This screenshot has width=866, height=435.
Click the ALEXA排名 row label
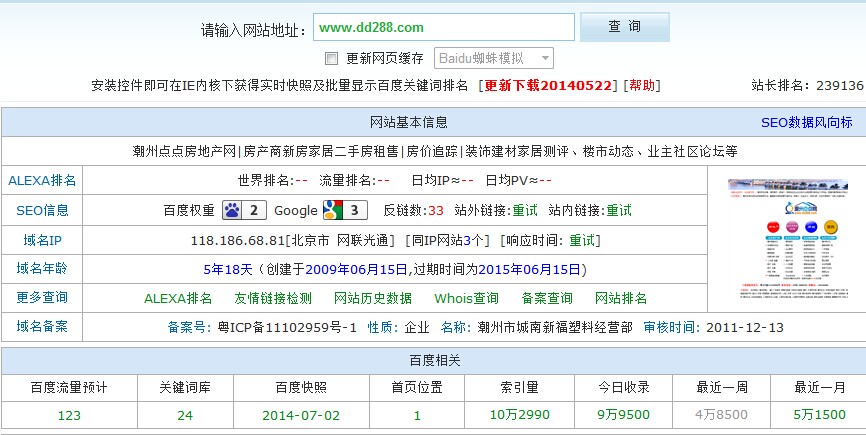point(42,181)
